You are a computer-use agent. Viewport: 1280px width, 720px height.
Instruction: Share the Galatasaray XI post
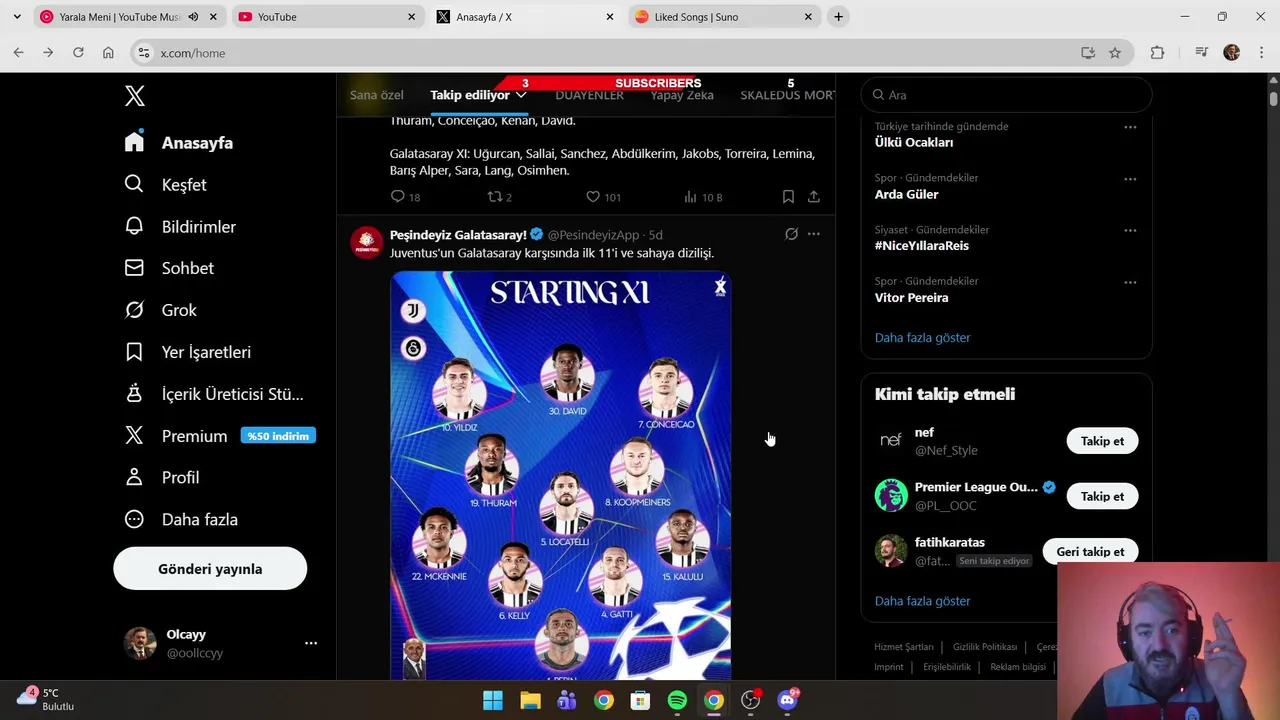tap(814, 197)
